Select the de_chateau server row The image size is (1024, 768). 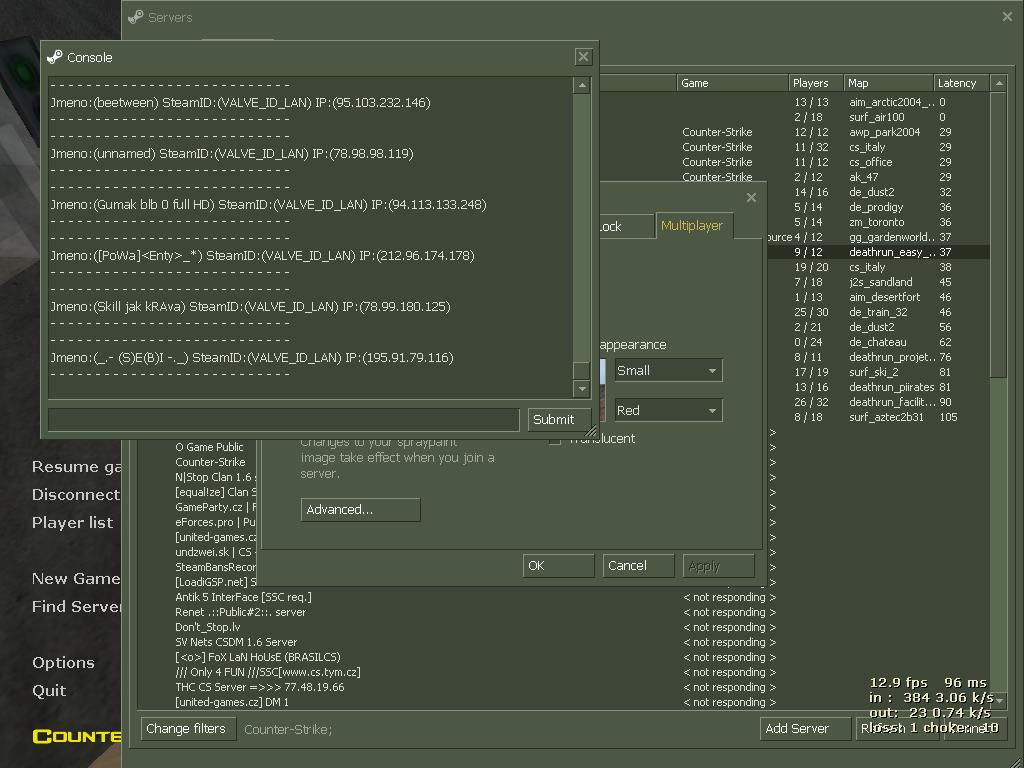pos(878,342)
